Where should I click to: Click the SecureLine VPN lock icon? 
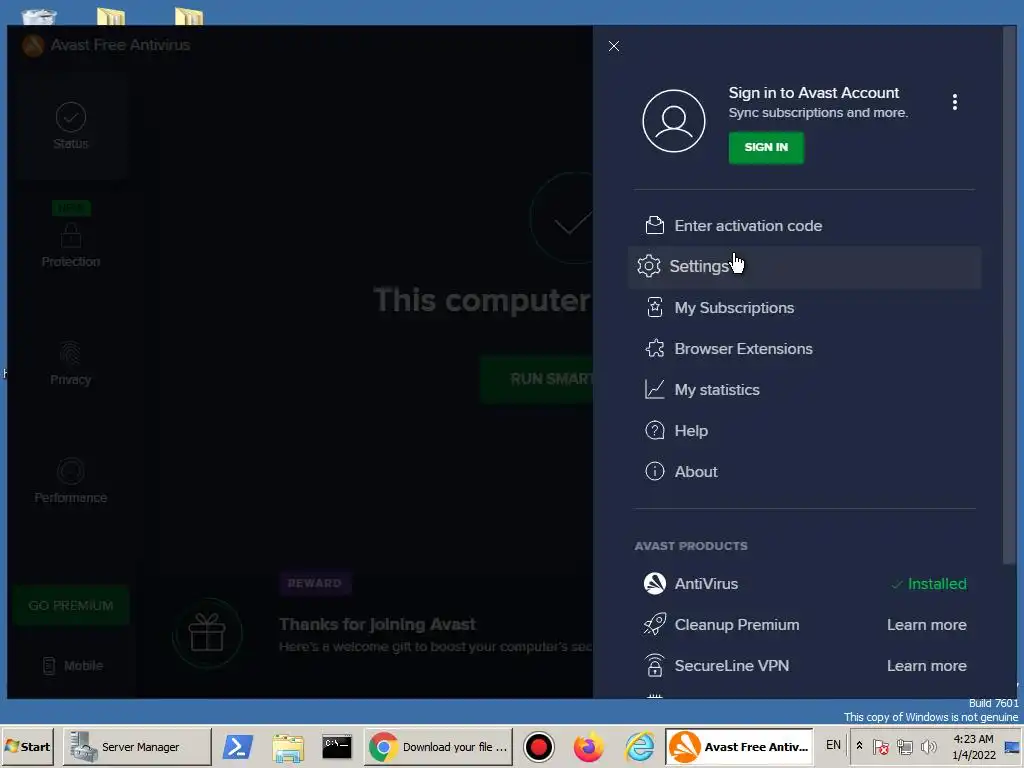coord(654,665)
